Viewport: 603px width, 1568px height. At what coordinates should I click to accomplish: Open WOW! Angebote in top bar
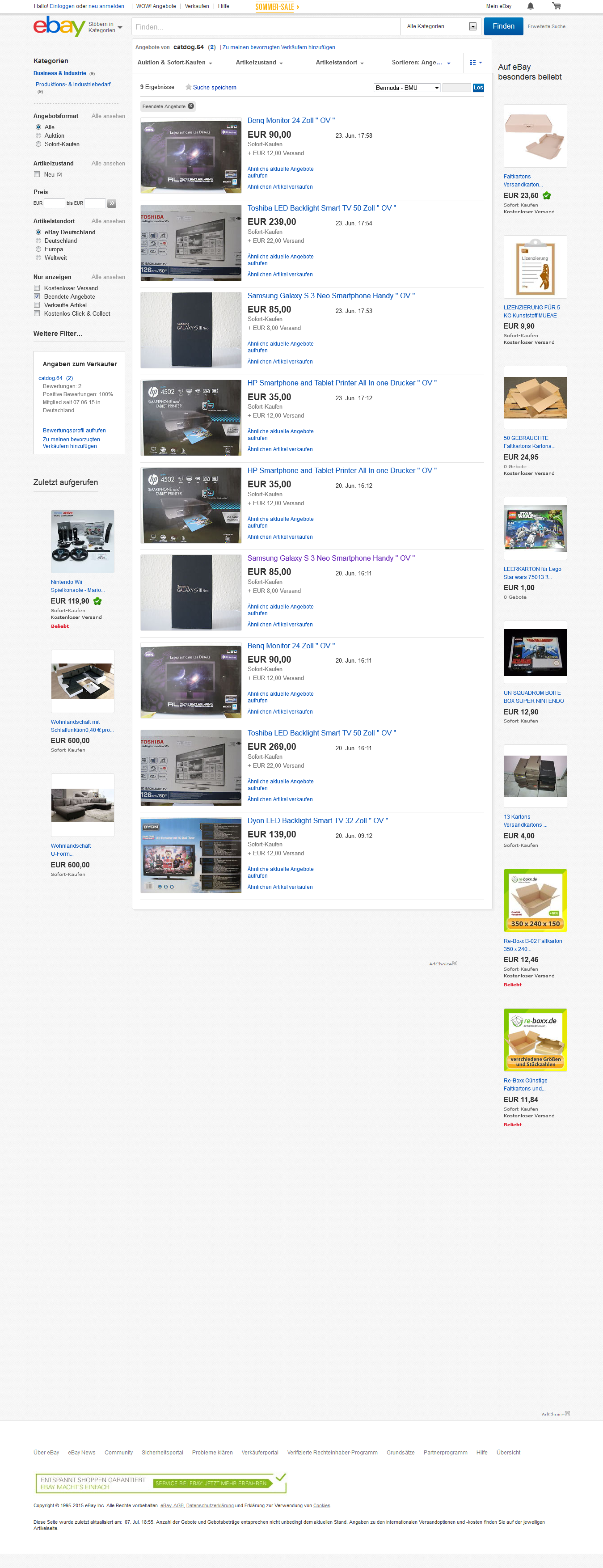click(x=156, y=6)
